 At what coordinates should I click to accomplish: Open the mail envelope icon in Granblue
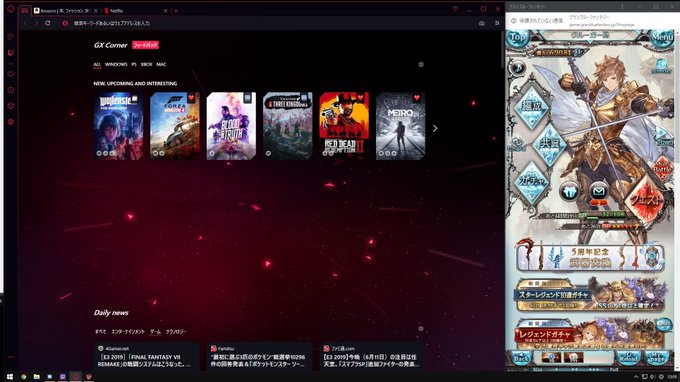(x=598, y=191)
